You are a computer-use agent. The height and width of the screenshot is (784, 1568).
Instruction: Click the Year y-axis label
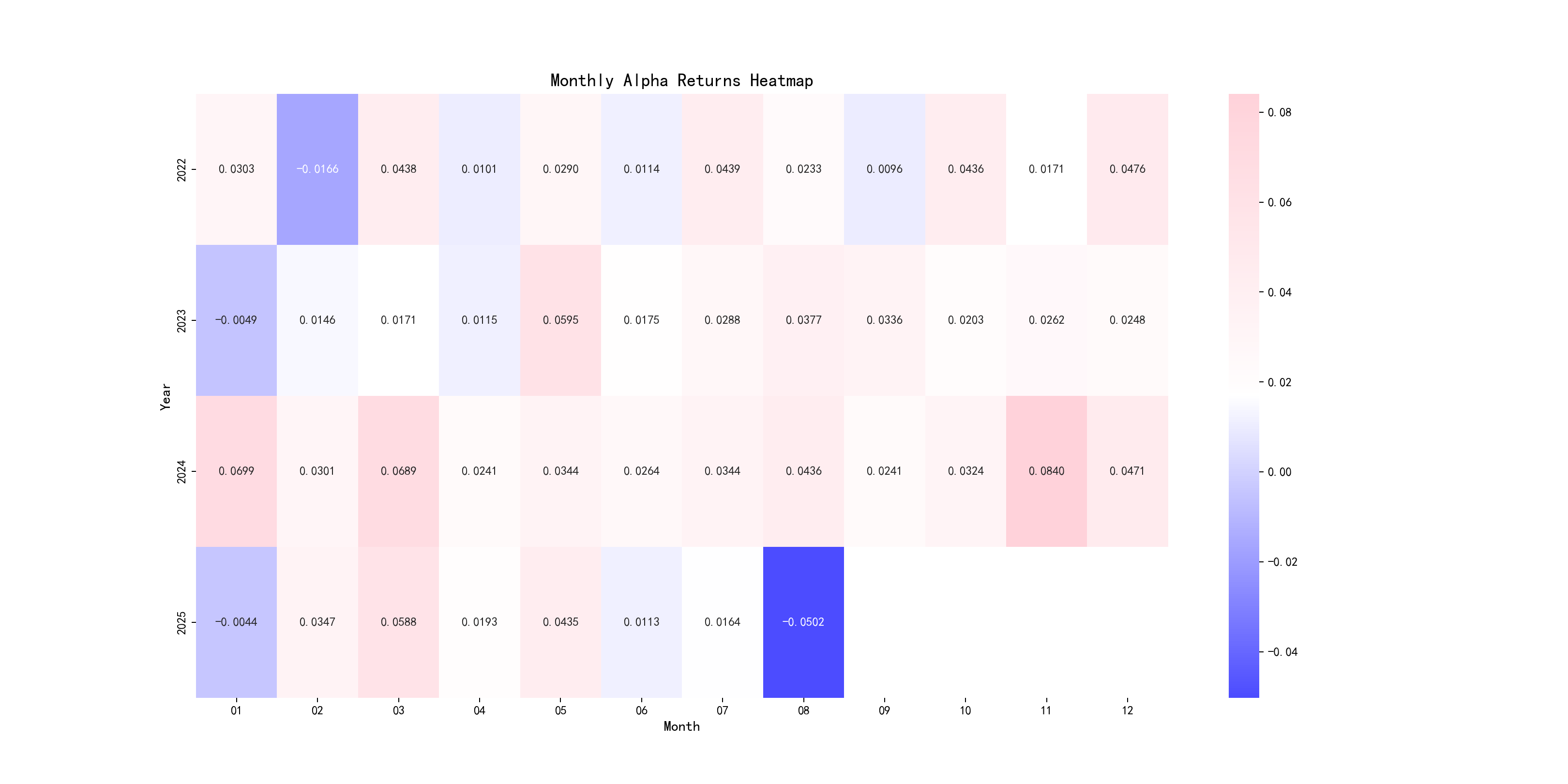tap(165, 396)
